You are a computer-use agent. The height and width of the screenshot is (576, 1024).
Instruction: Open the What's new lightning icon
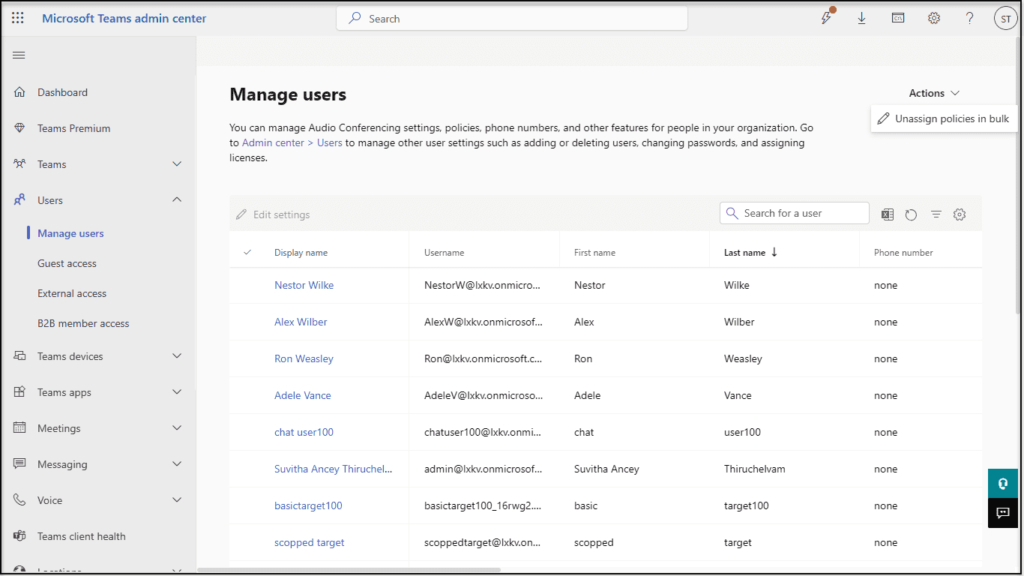[x=826, y=18]
